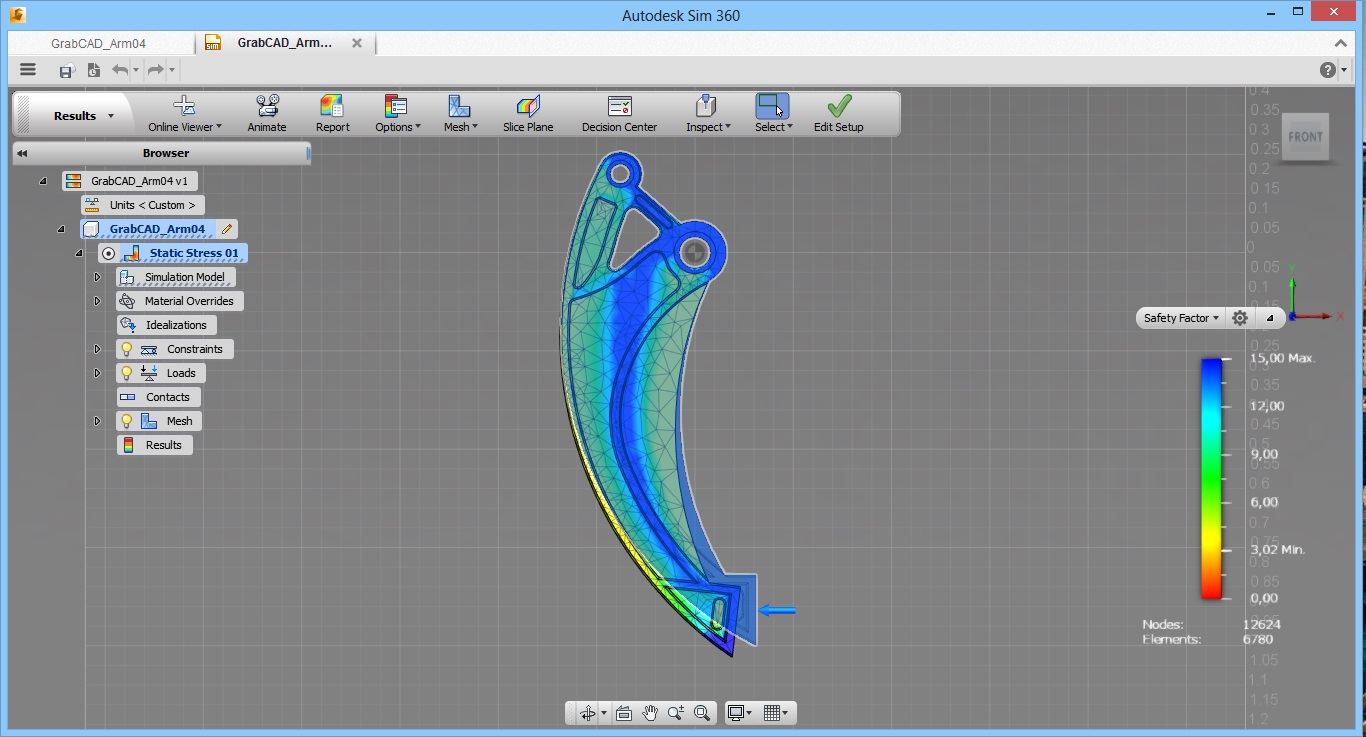Click the Browser panel header
The width and height of the screenshot is (1366, 737).
click(x=162, y=153)
